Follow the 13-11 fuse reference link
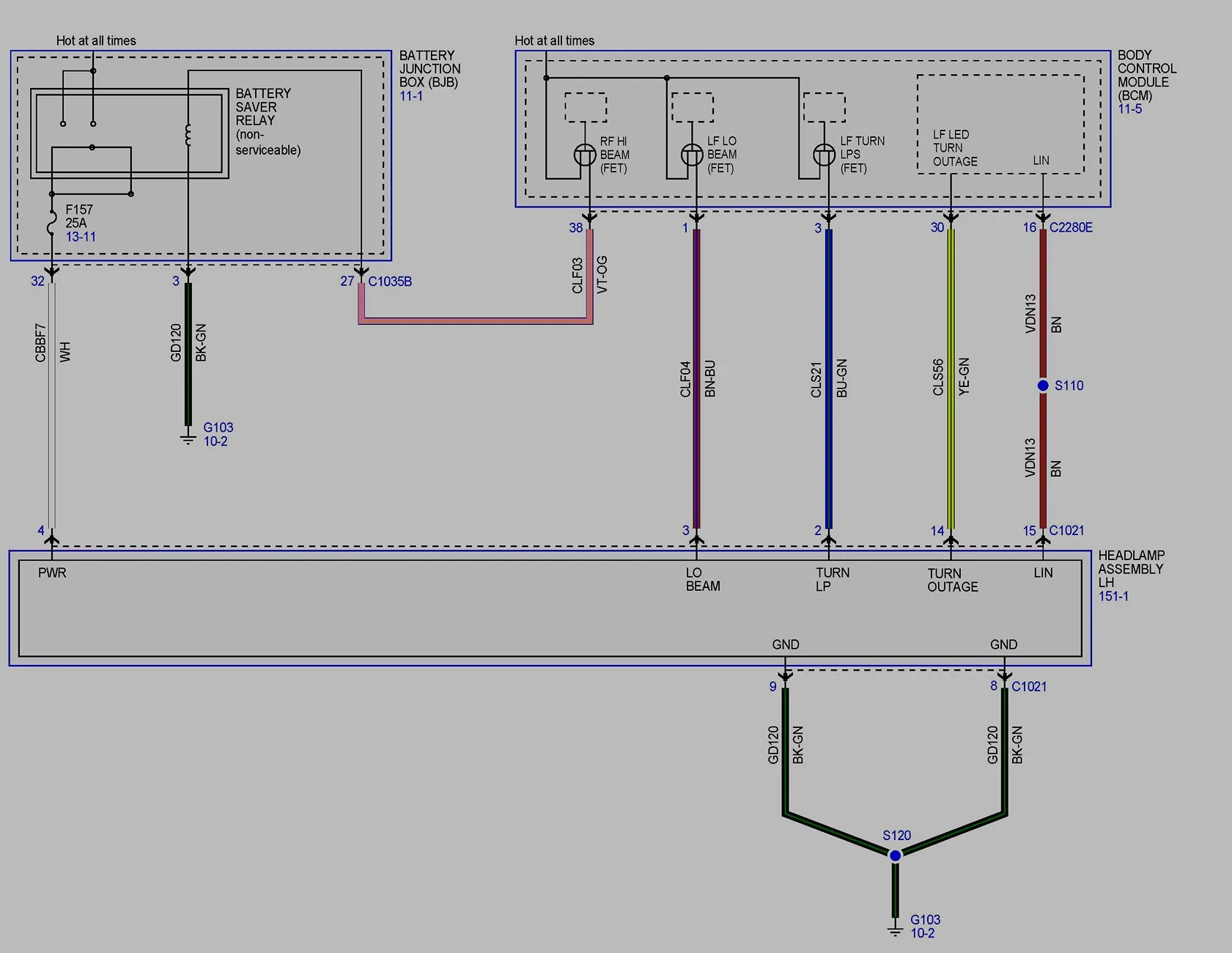The width and height of the screenshot is (1232, 953). tap(81, 237)
